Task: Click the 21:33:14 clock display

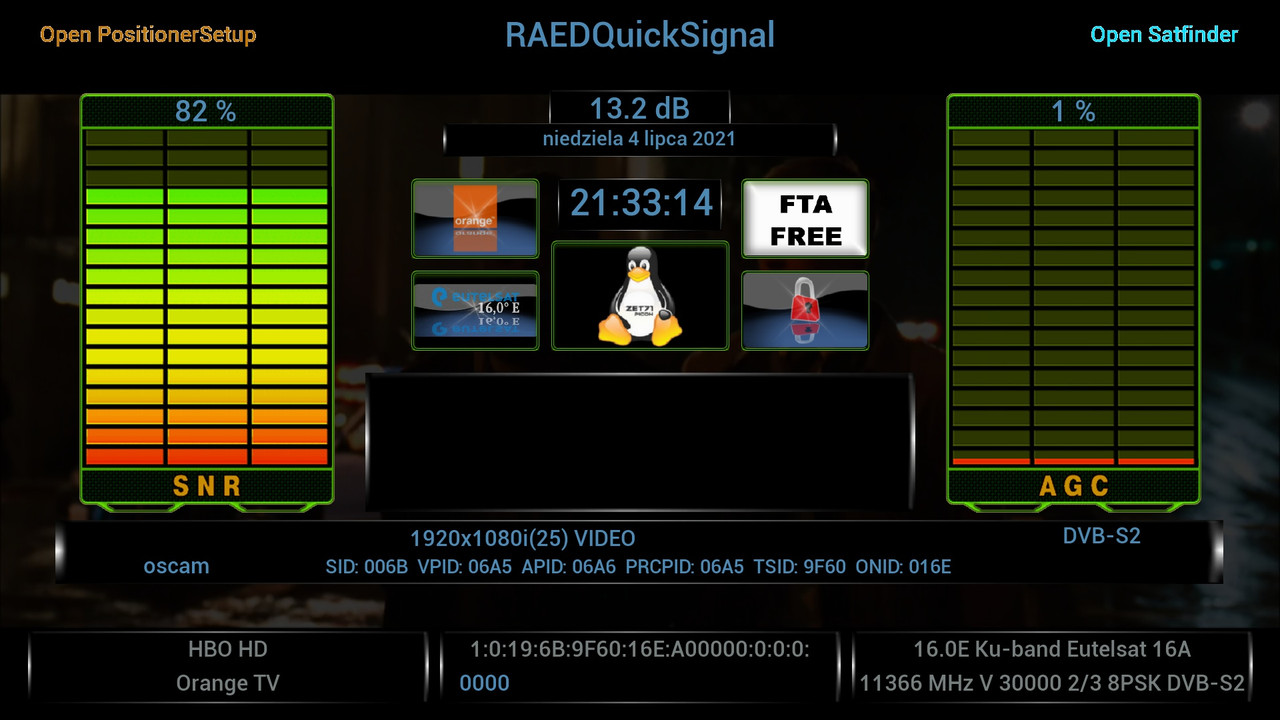Action: tap(641, 203)
